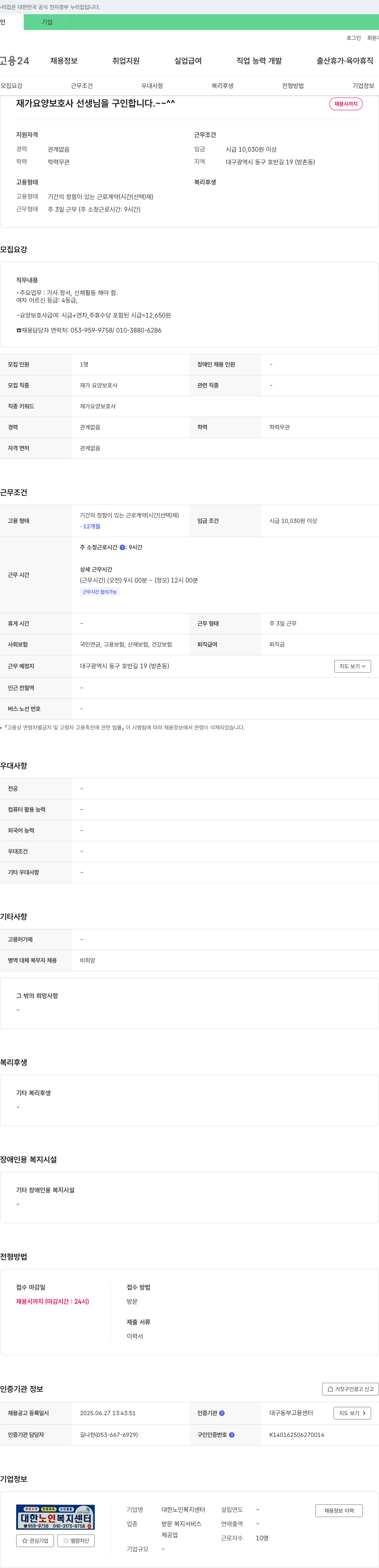The height and width of the screenshot is (1568, 379).
Task: Open the 취업지원 main menu
Action: [126, 61]
